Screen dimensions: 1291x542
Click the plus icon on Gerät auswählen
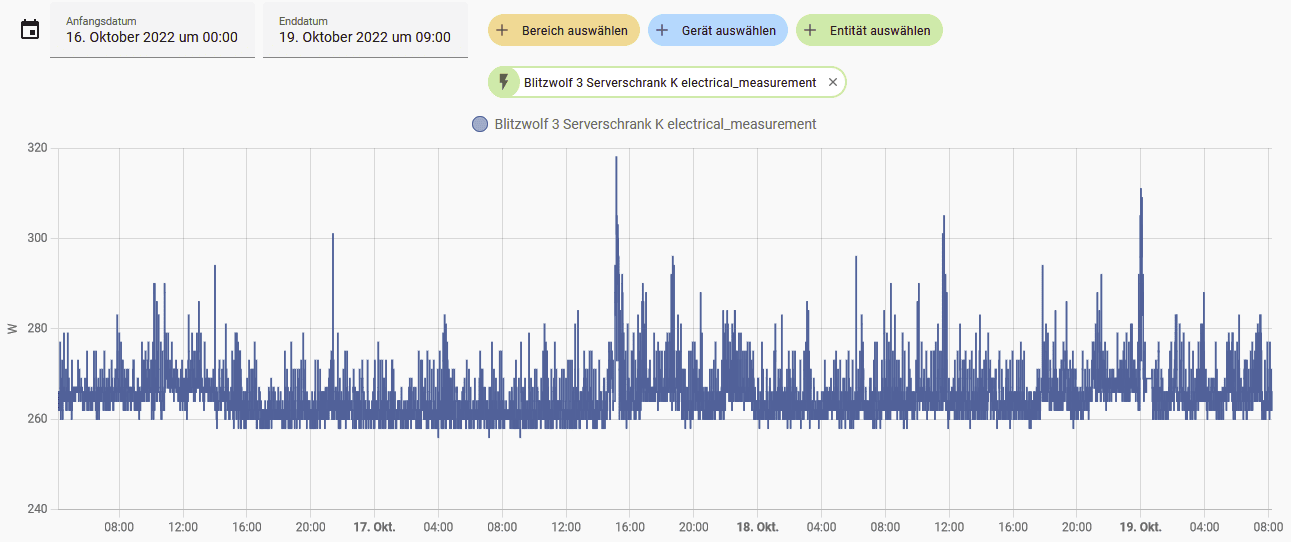click(x=662, y=30)
